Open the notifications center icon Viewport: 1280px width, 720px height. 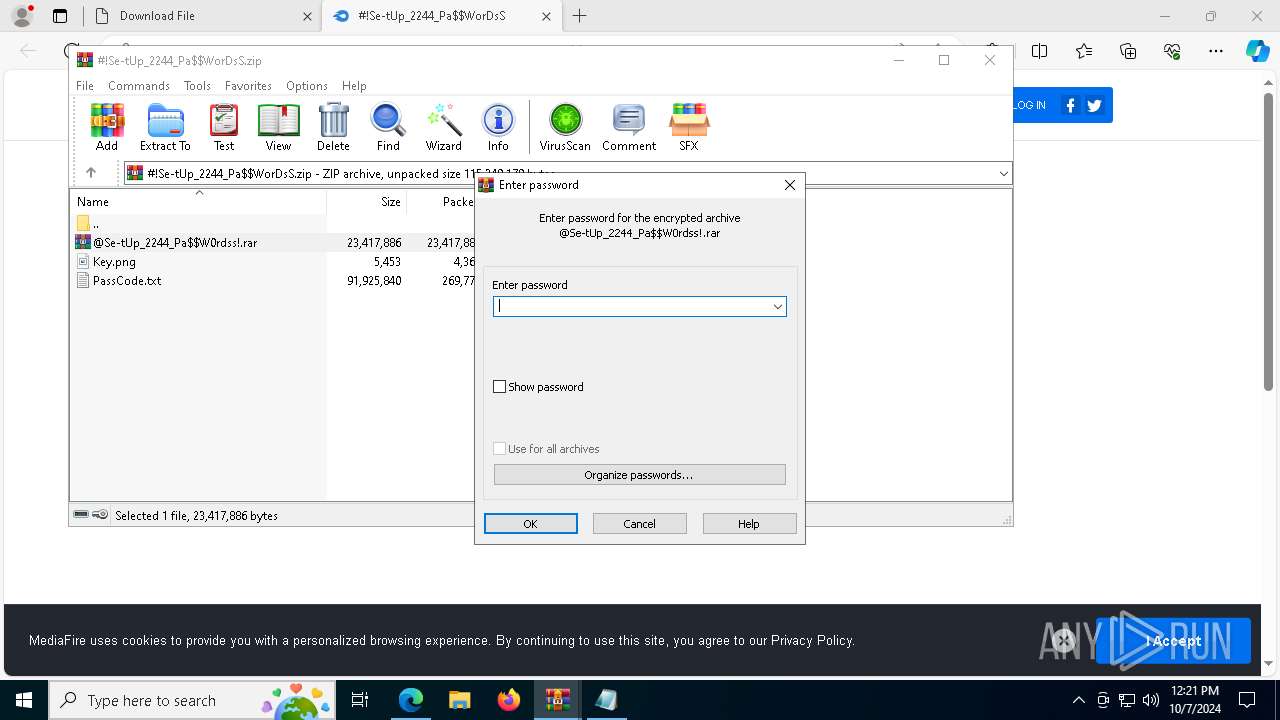tap(1247, 700)
